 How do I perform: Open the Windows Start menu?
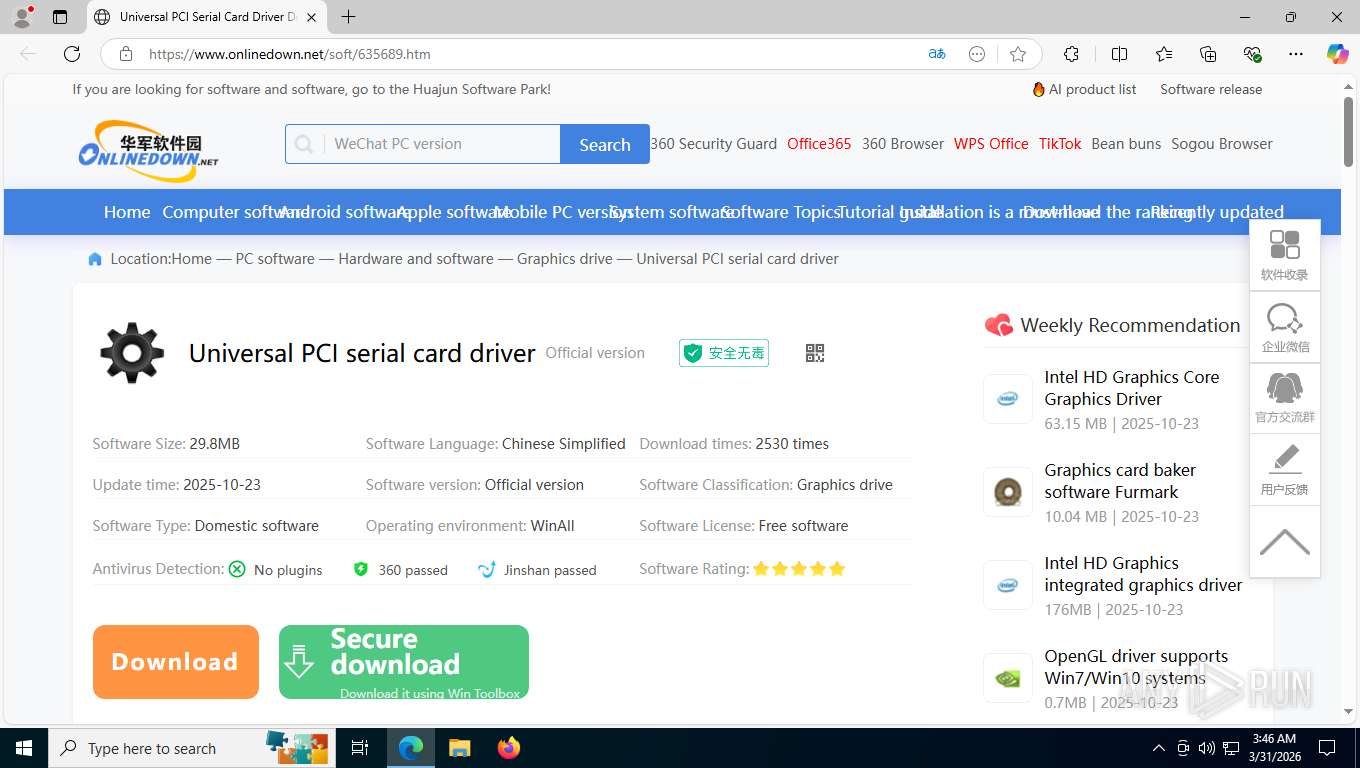tap(24, 748)
